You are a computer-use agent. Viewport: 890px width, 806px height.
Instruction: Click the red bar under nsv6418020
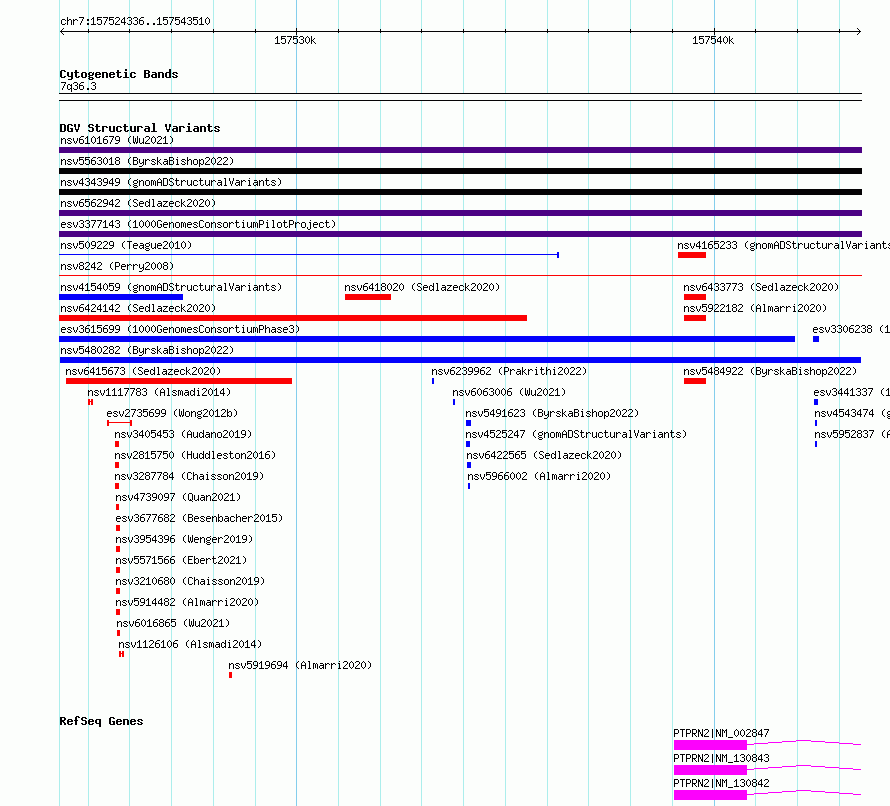pyautogui.click(x=368, y=297)
